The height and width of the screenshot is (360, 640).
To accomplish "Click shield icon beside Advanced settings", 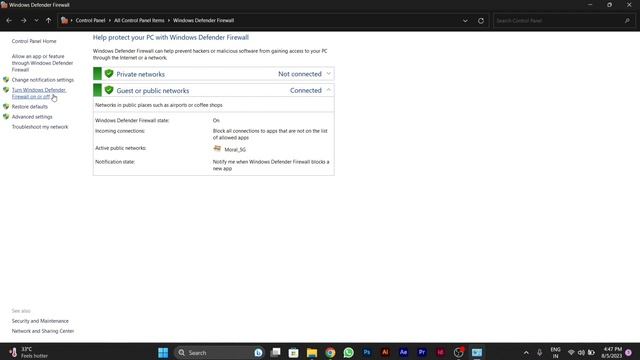I will (6, 116).
